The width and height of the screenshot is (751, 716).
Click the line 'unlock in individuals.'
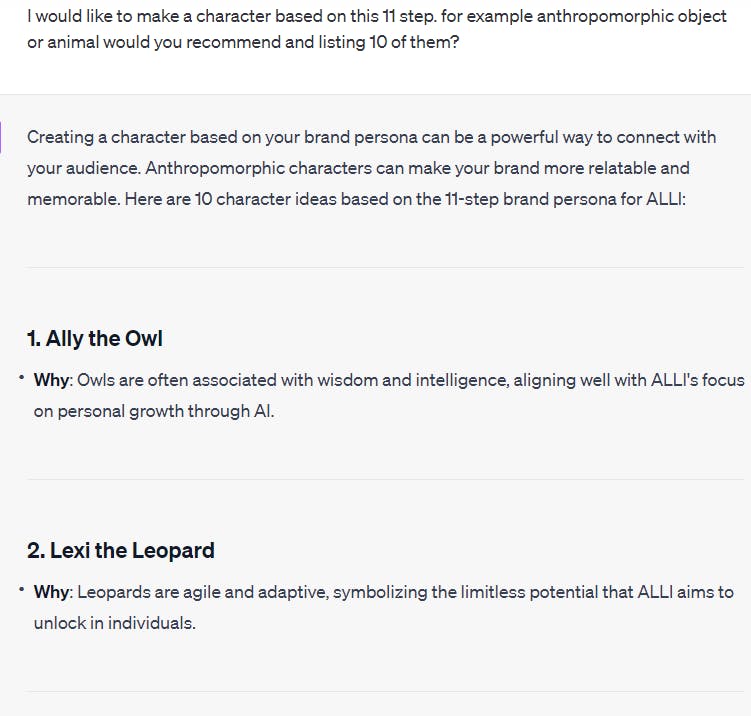click(115, 624)
